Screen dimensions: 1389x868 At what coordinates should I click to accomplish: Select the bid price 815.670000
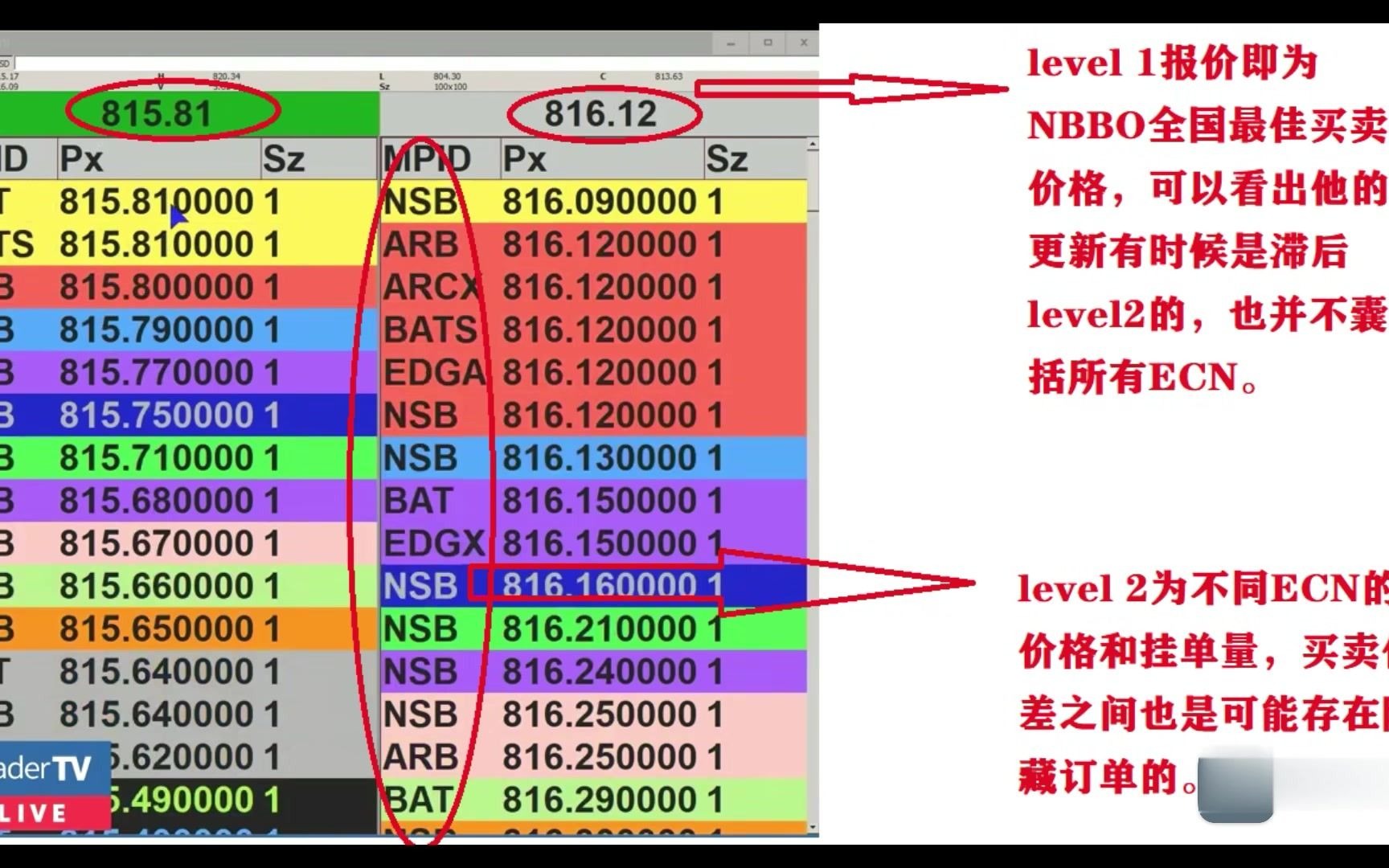pyautogui.click(x=157, y=543)
